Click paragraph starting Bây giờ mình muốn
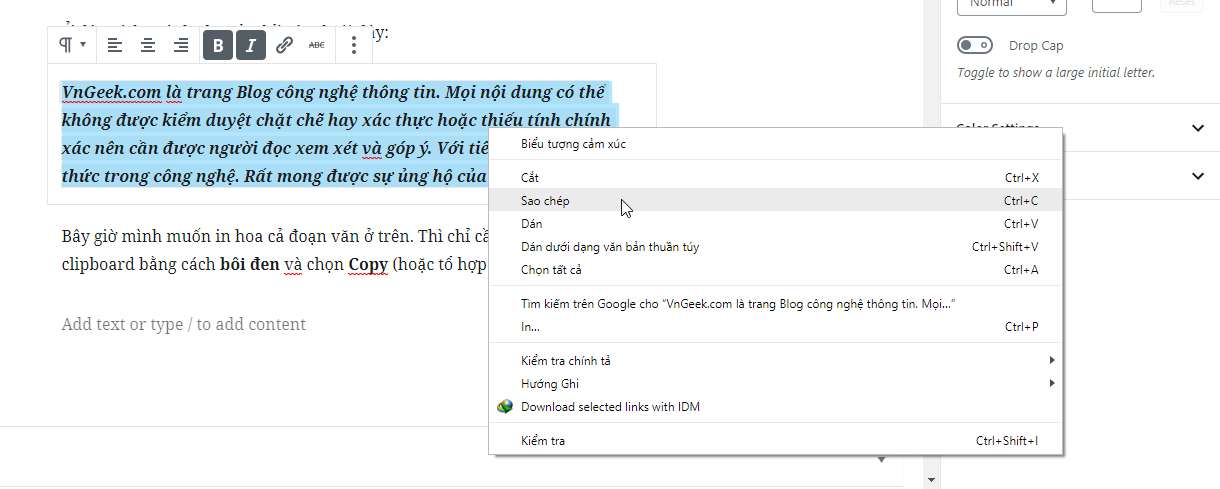The image size is (1220, 489). point(275,252)
